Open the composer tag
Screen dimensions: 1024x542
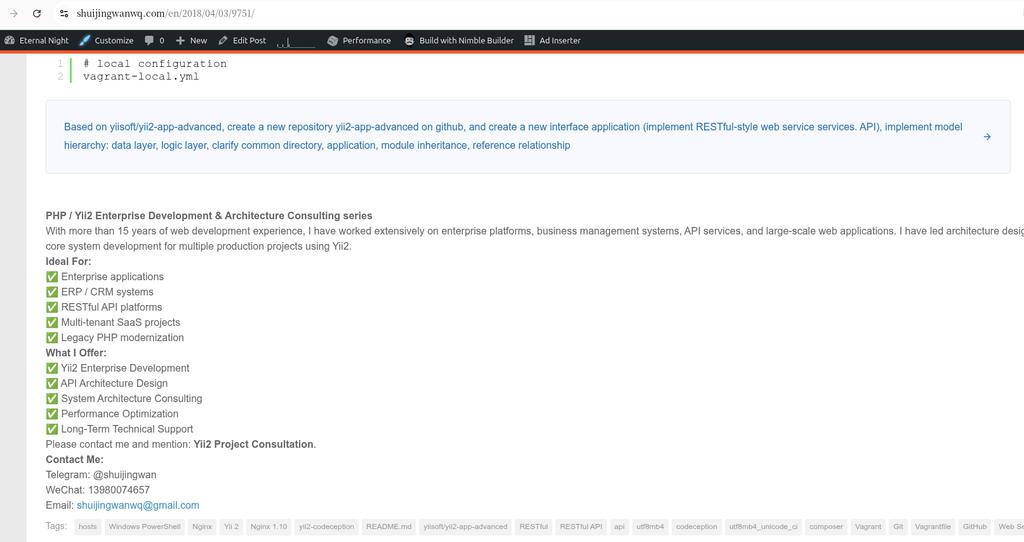[x=826, y=526]
